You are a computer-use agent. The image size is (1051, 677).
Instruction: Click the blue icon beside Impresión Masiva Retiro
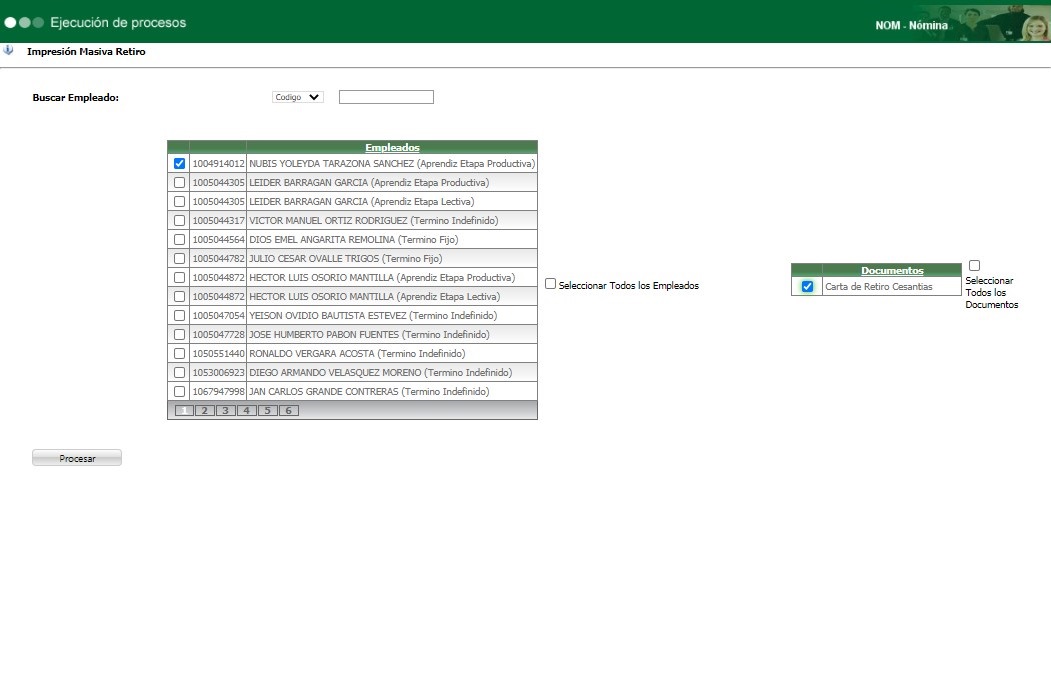point(8,50)
